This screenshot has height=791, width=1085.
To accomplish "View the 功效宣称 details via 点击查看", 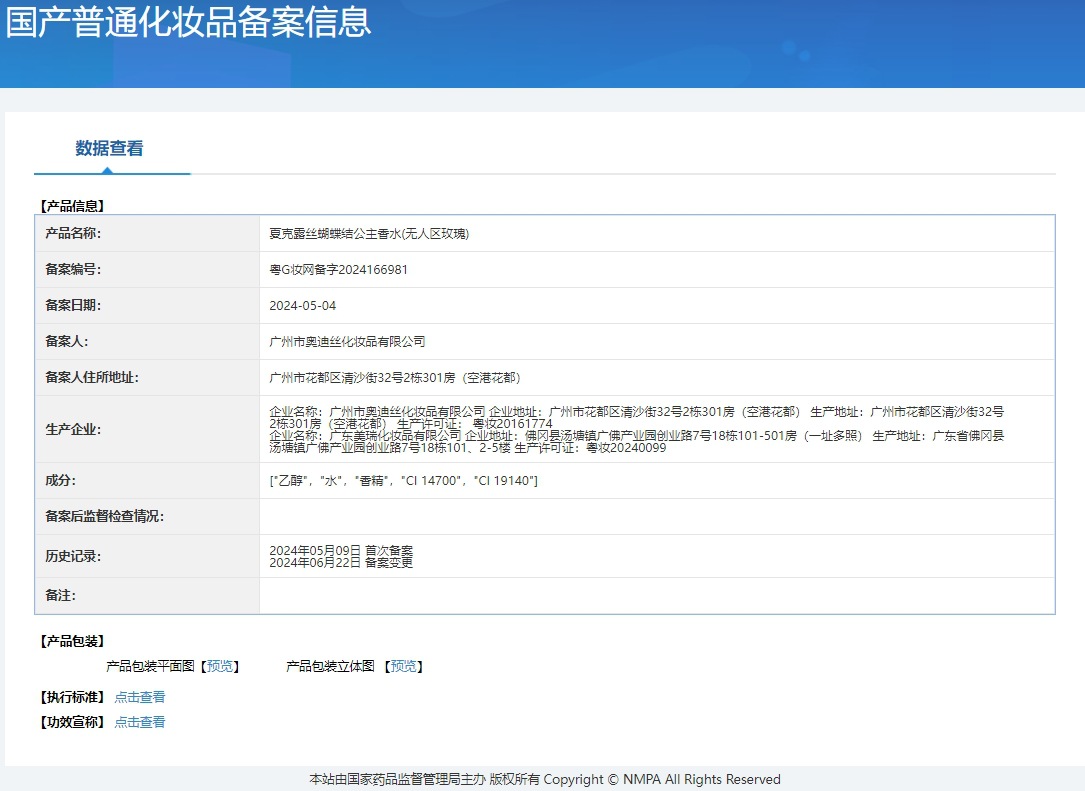I will [139, 721].
